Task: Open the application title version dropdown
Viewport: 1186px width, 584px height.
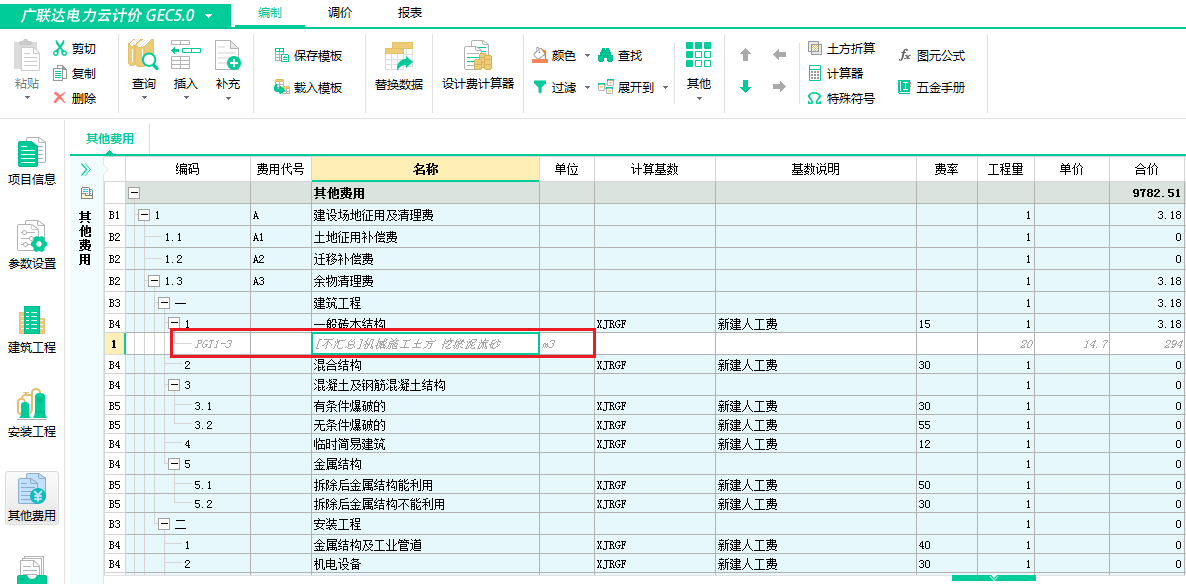Action: pos(208,16)
